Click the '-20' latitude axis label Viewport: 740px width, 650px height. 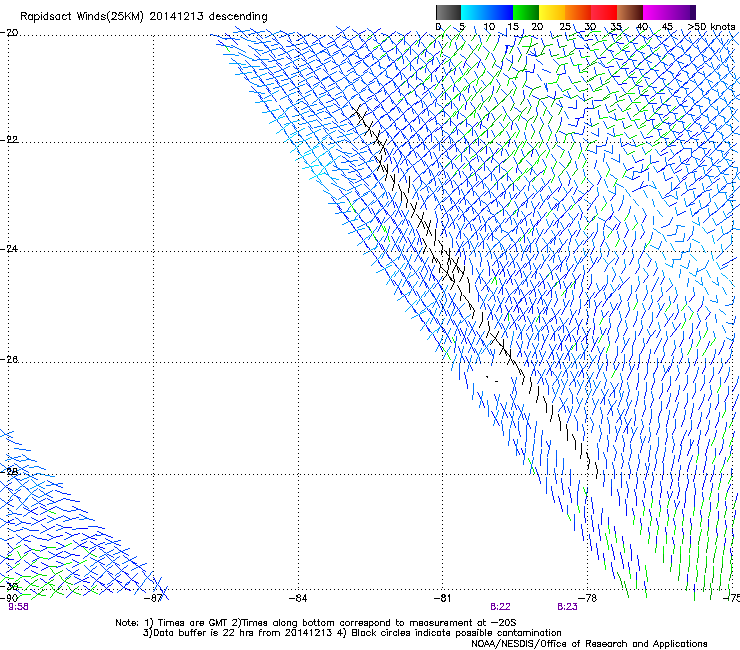coord(9,33)
